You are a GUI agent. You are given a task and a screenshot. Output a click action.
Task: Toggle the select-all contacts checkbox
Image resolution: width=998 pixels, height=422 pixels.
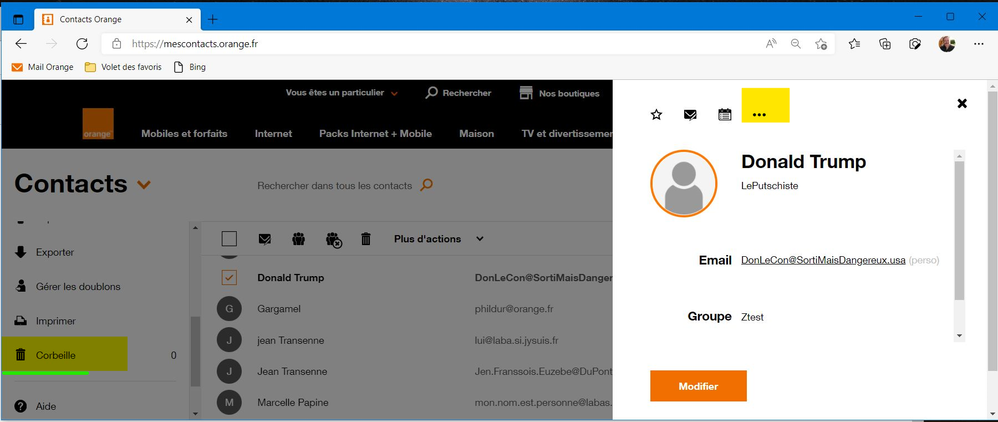coord(229,239)
